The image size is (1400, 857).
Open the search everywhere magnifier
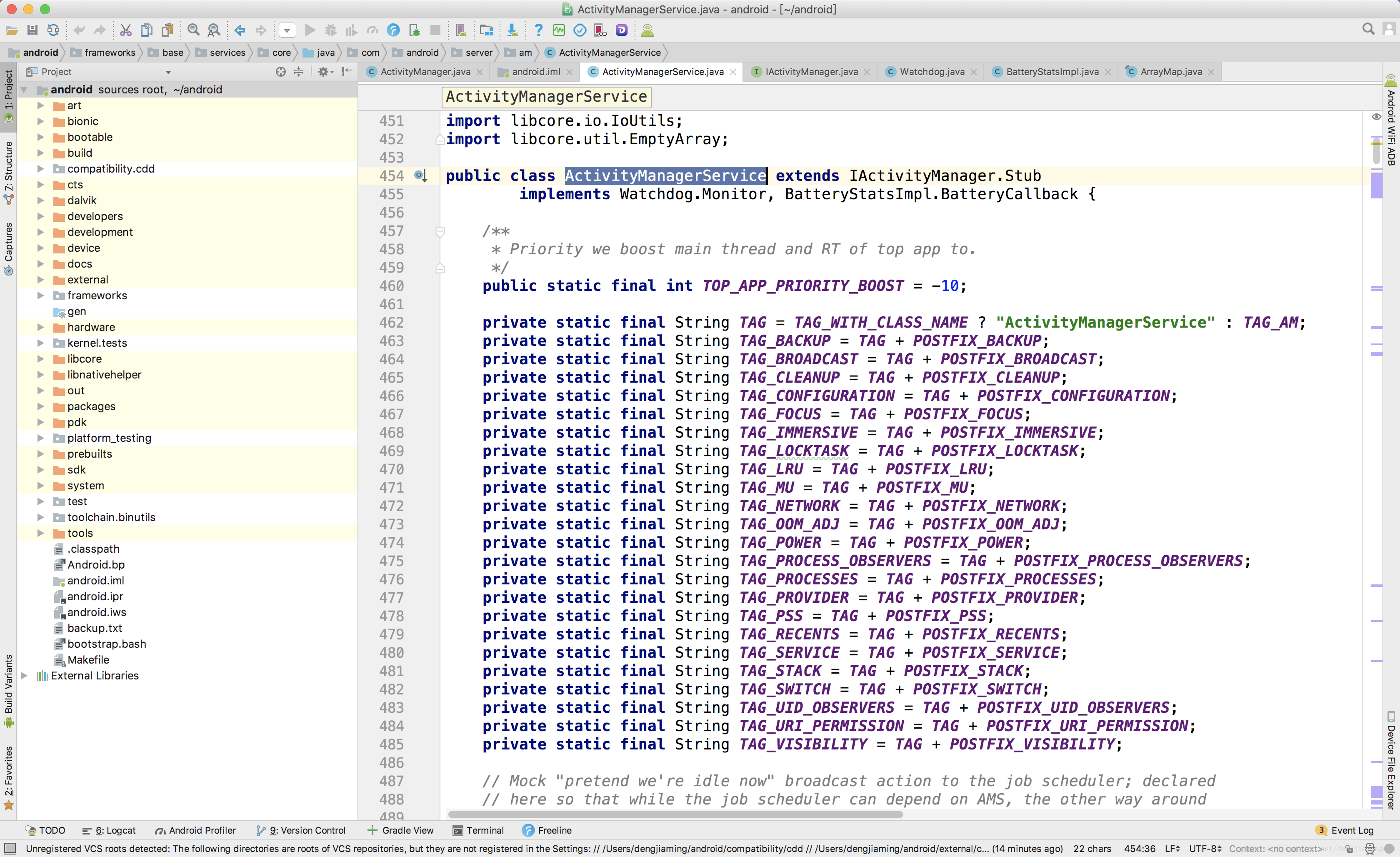click(1368, 29)
